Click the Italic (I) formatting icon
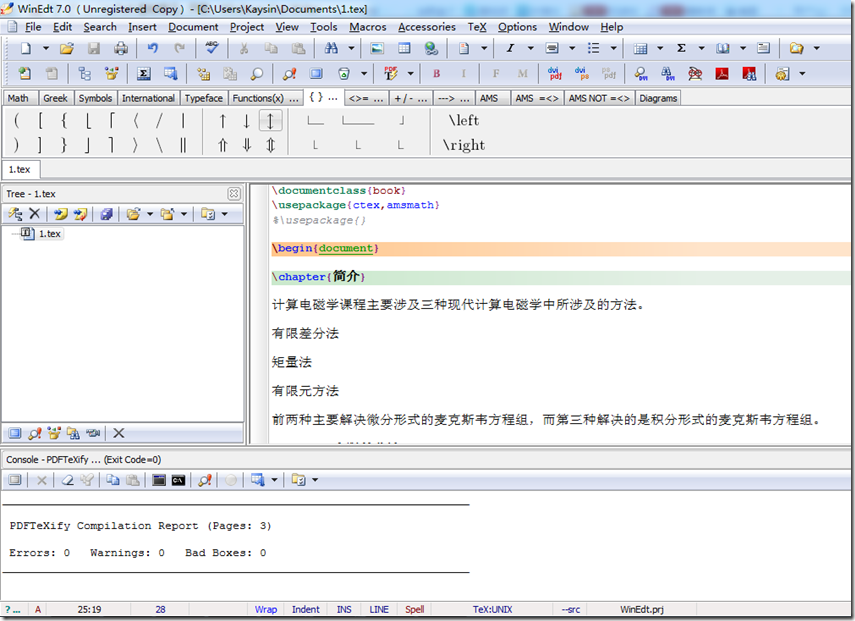This screenshot has width=855, height=621. coord(463,73)
